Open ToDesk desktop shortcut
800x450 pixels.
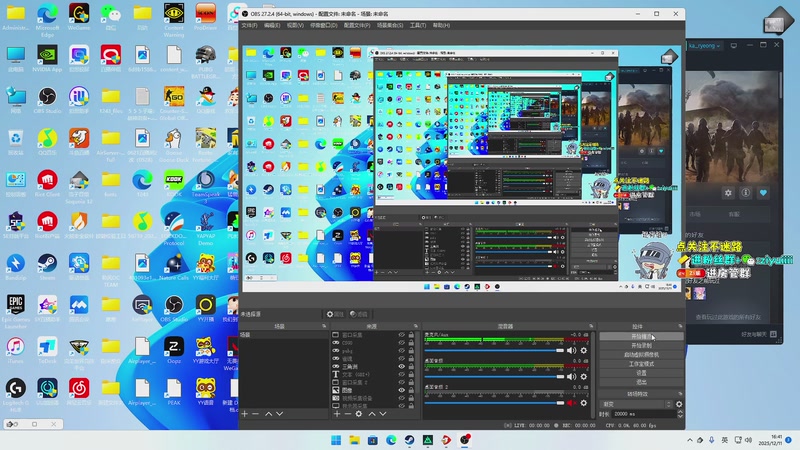(x=47, y=349)
